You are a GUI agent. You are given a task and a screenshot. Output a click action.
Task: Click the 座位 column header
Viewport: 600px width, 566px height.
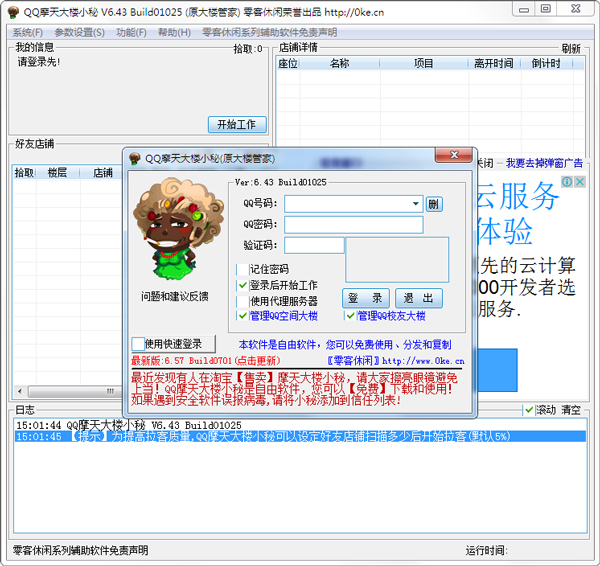click(288, 64)
